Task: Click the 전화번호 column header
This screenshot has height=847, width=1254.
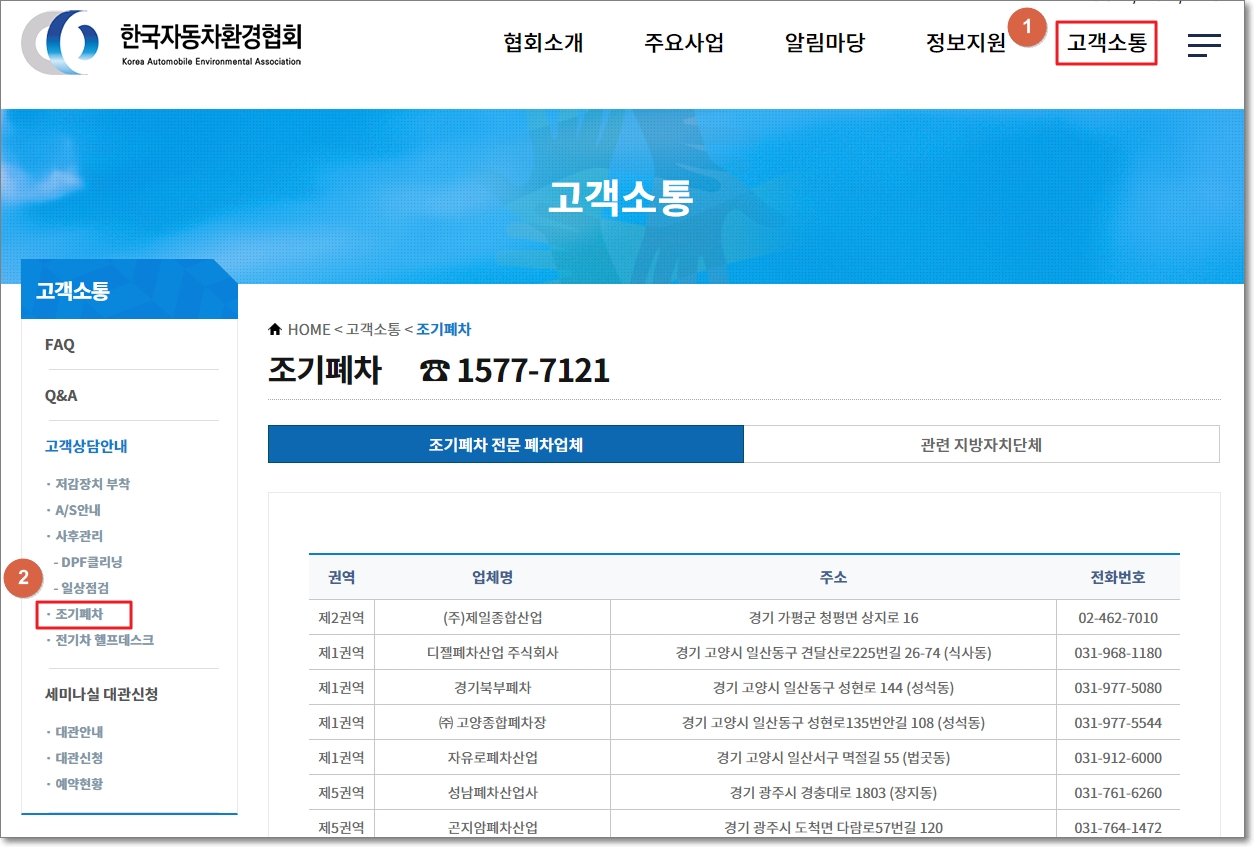Action: pyautogui.click(x=1118, y=577)
